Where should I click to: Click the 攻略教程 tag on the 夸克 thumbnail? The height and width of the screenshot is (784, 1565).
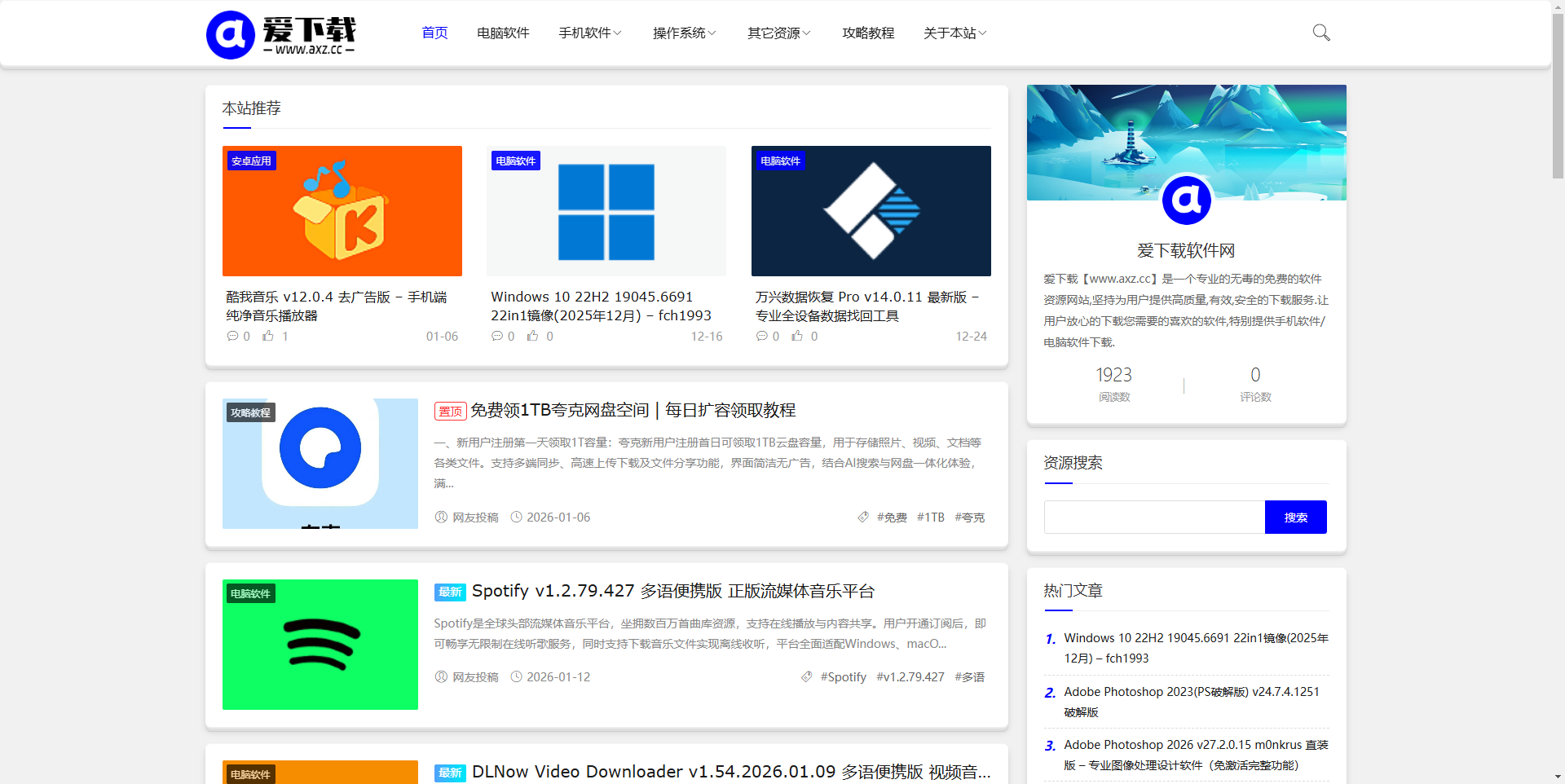tap(250, 412)
